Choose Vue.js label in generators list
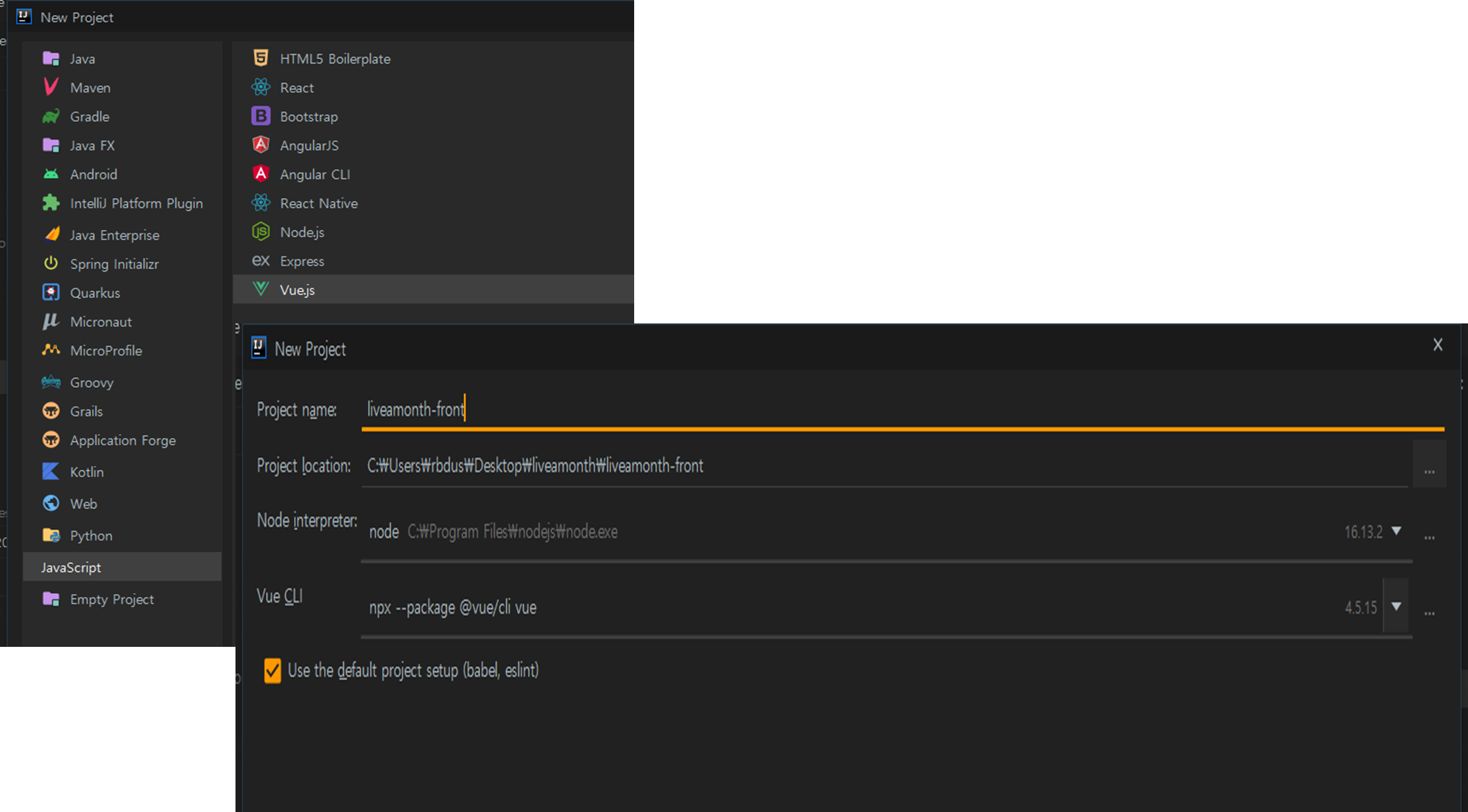 pyautogui.click(x=297, y=290)
